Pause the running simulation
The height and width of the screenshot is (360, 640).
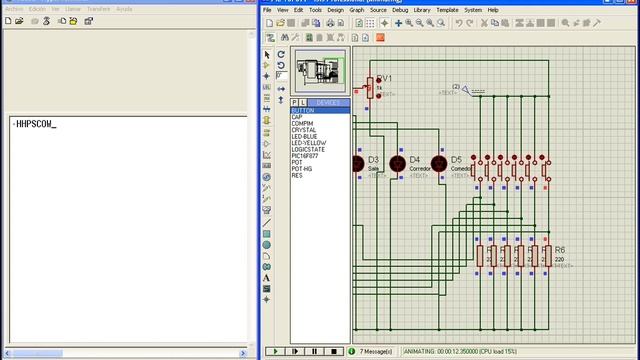tap(314, 351)
